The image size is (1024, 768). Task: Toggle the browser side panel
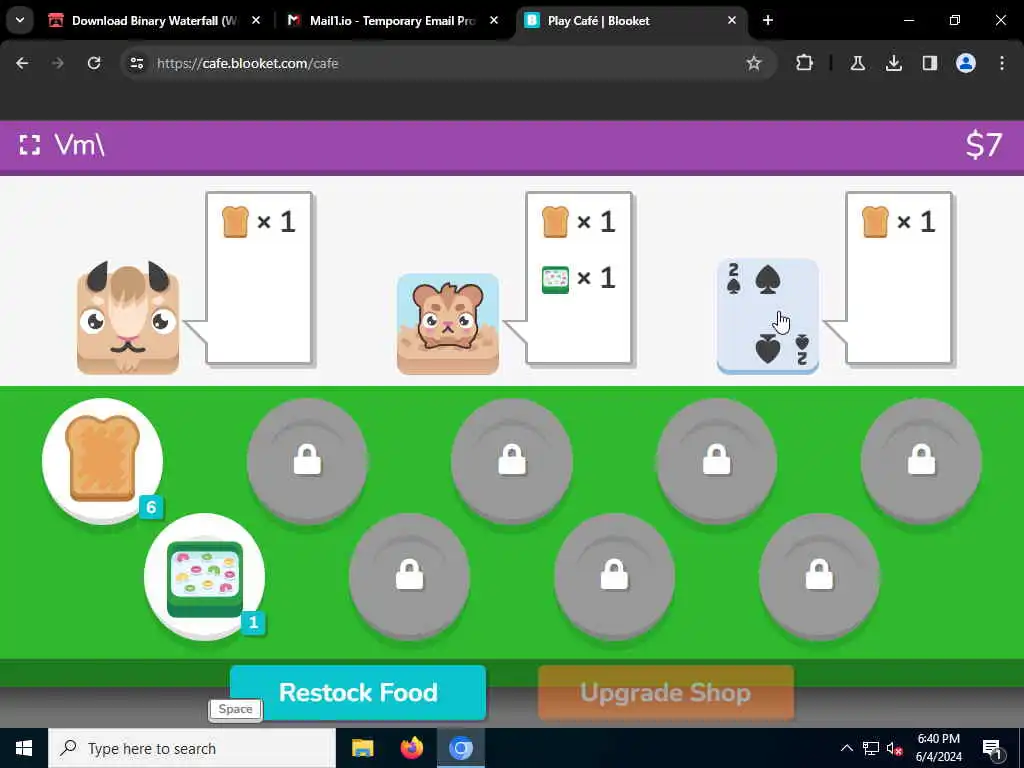click(x=929, y=63)
